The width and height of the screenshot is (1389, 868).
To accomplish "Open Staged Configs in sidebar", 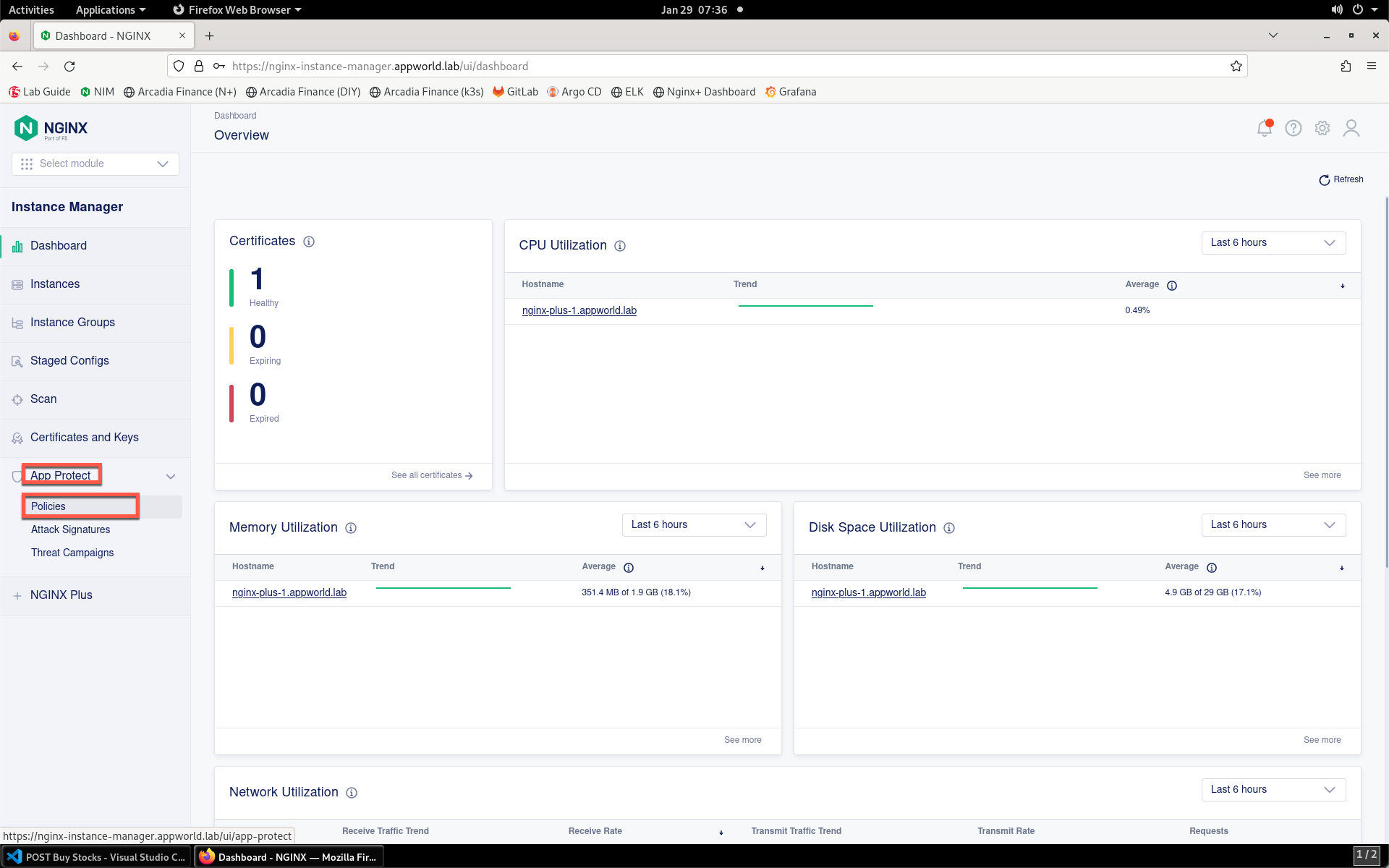I will pyautogui.click(x=95, y=361).
